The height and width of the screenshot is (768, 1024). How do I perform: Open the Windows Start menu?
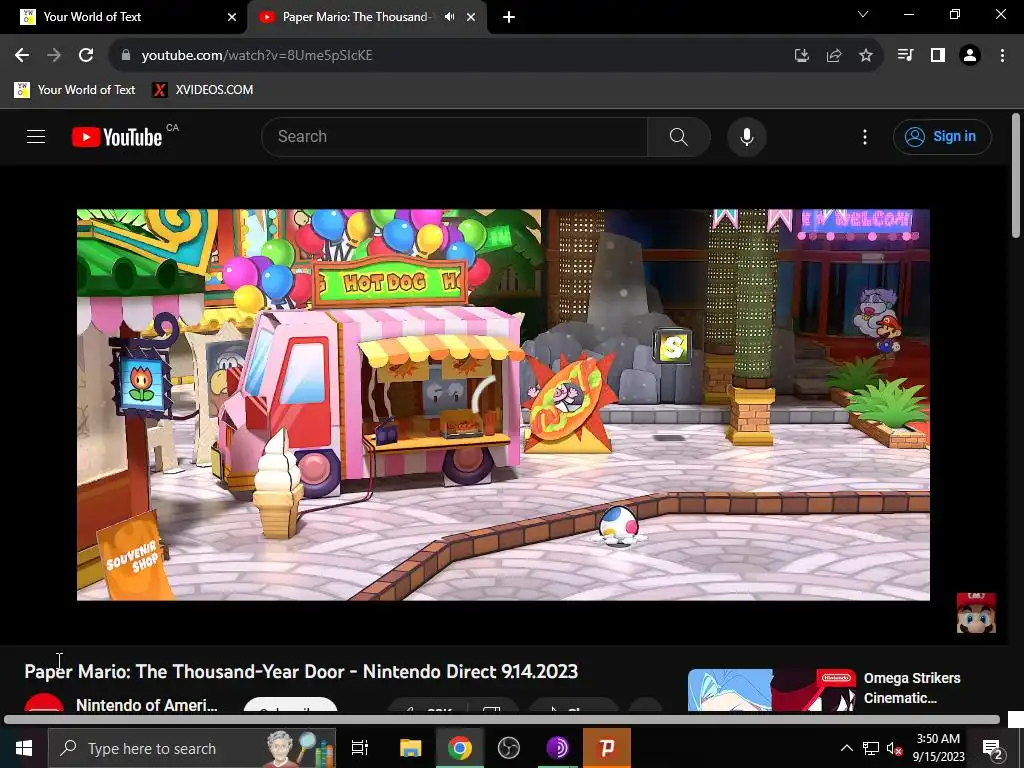point(24,748)
